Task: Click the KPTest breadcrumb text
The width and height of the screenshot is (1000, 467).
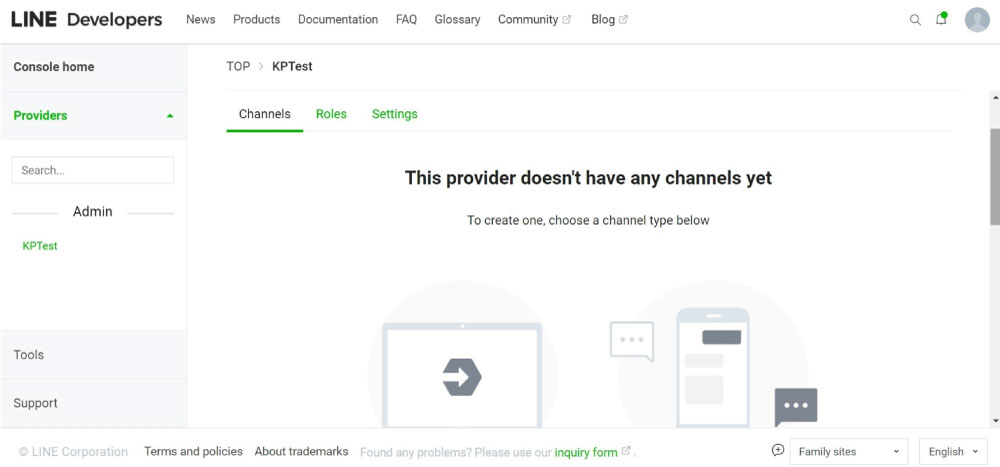Action: [x=292, y=66]
